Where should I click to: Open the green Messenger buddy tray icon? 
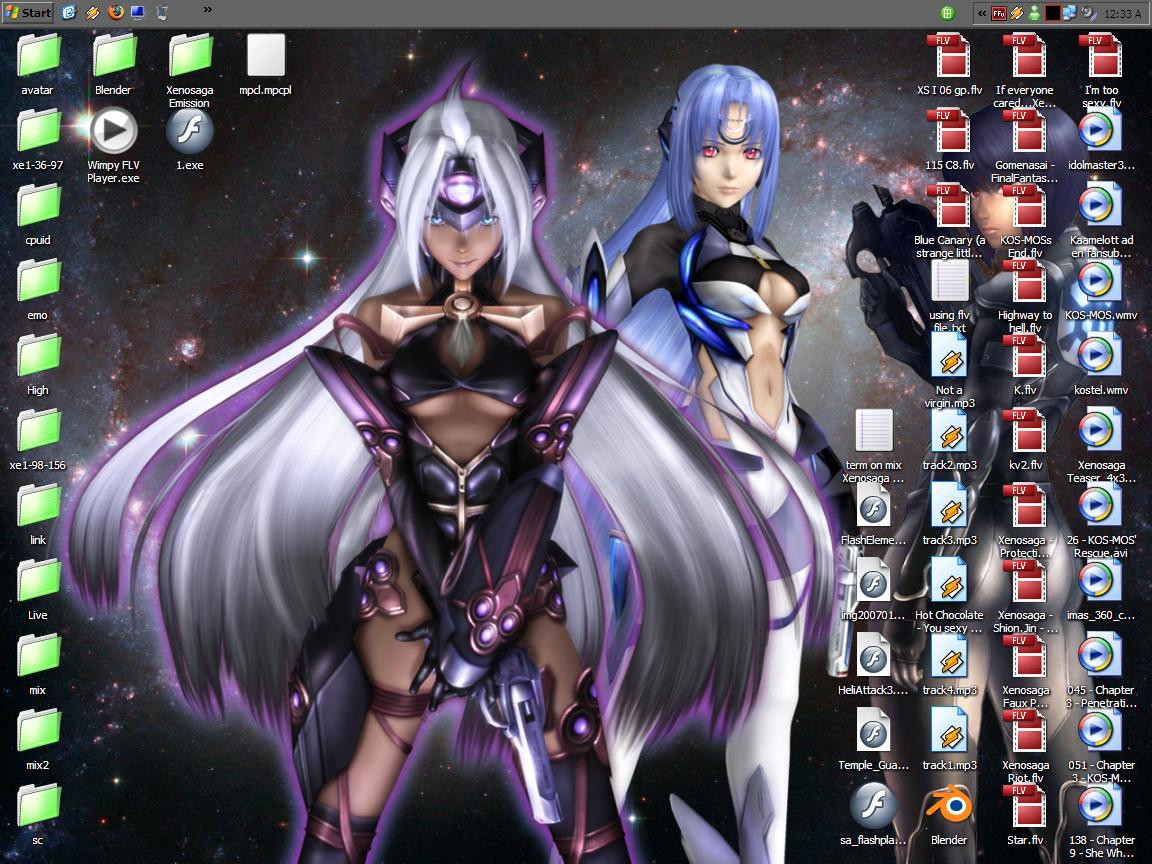pyautogui.click(x=1034, y=13)
